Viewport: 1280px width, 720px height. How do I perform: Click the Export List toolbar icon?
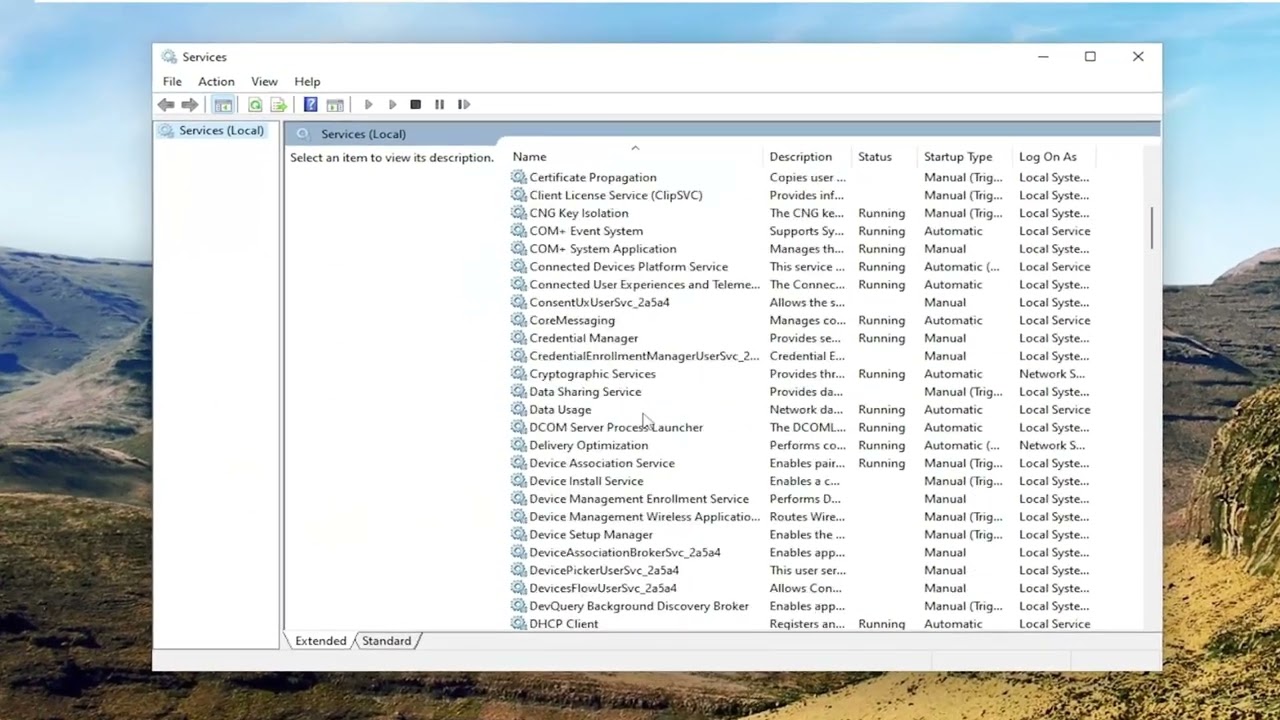(x=279, y=105)
